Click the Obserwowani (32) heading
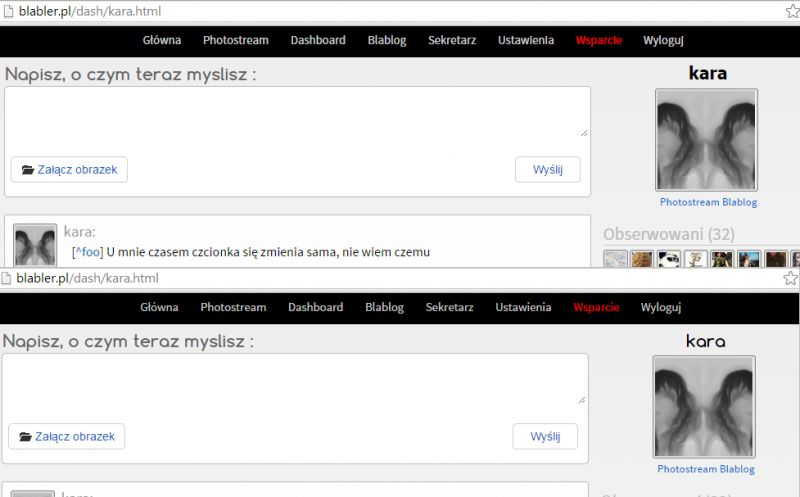The image size is (800, 497). 669,234
